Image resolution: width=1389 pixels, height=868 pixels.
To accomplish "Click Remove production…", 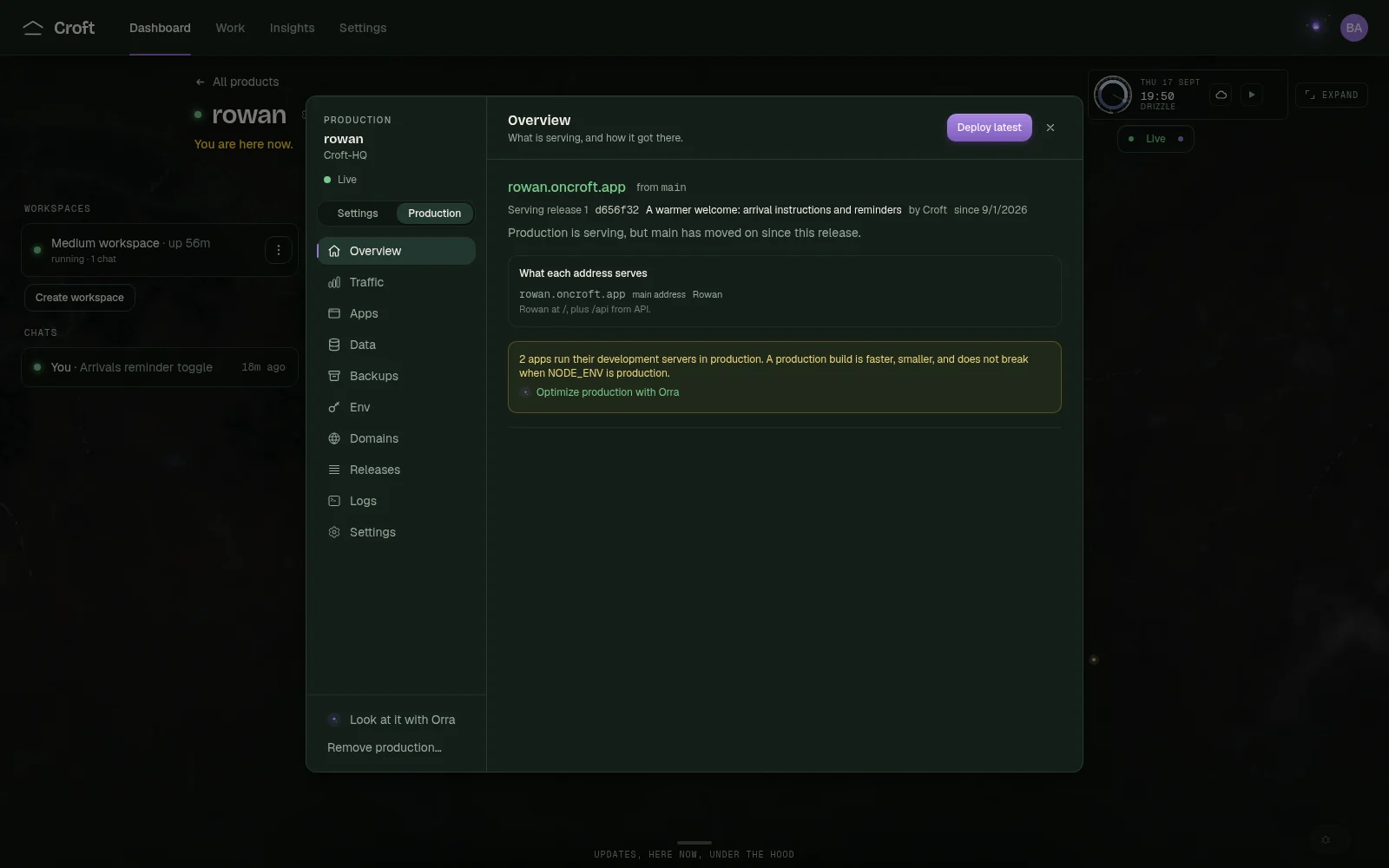I will click(385, 747).
